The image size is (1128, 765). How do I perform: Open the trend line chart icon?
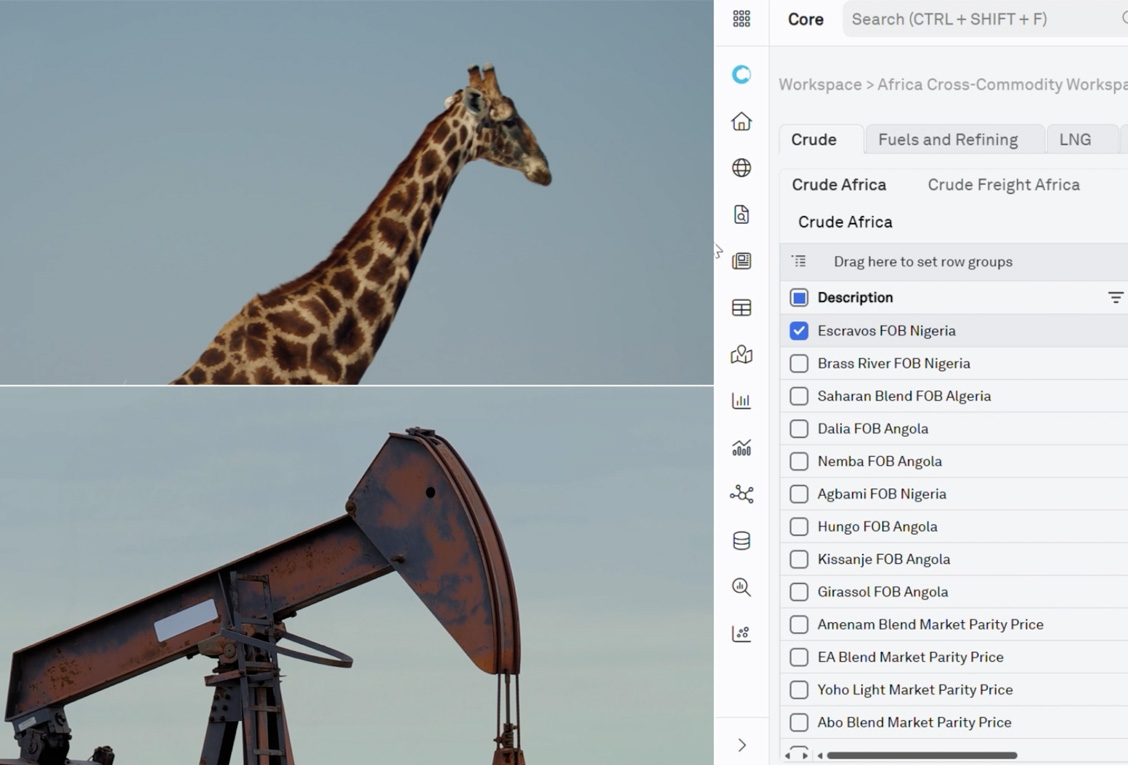(x=742, y=448)
